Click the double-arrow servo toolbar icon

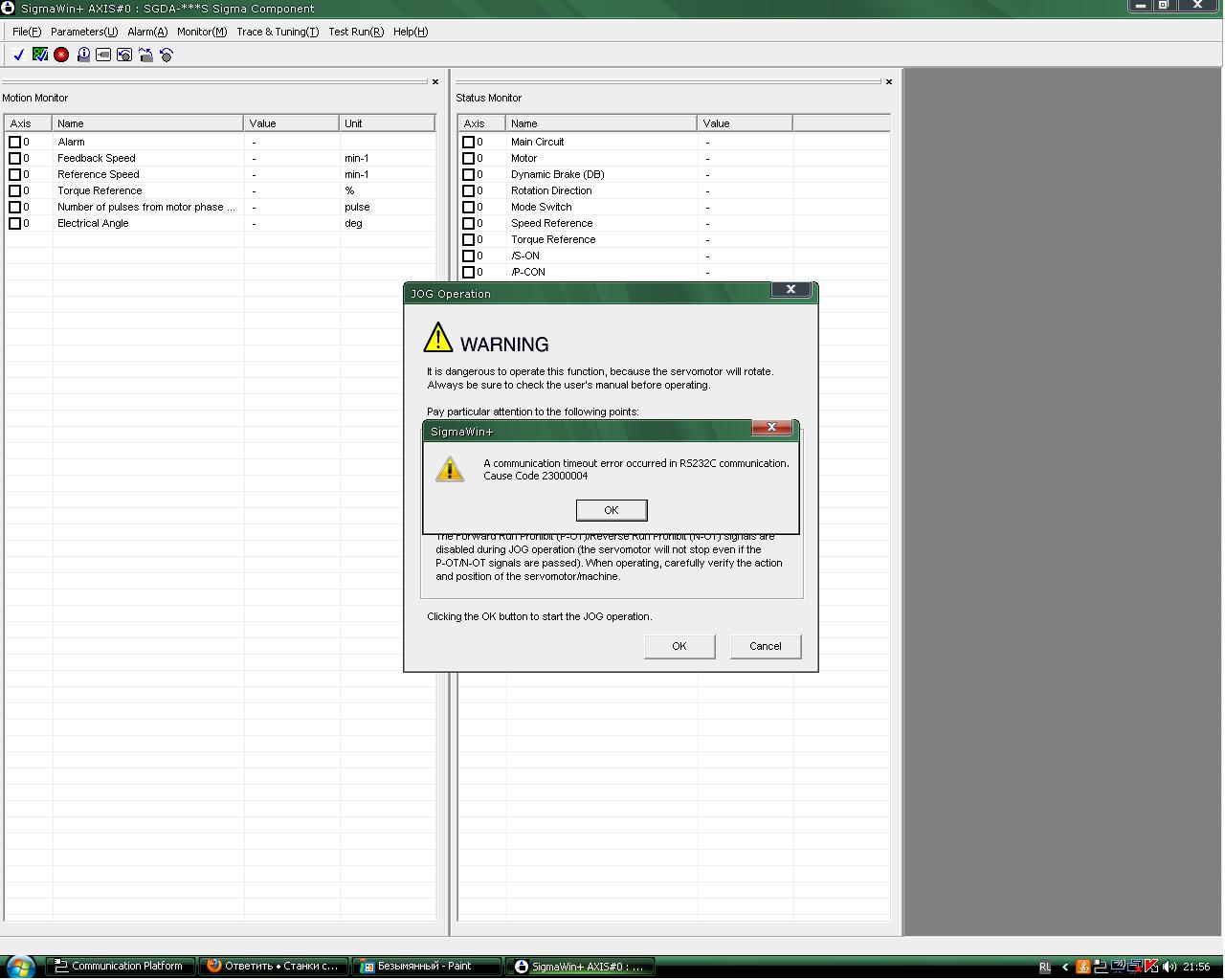pyautogui.click(x=145, y=55)
